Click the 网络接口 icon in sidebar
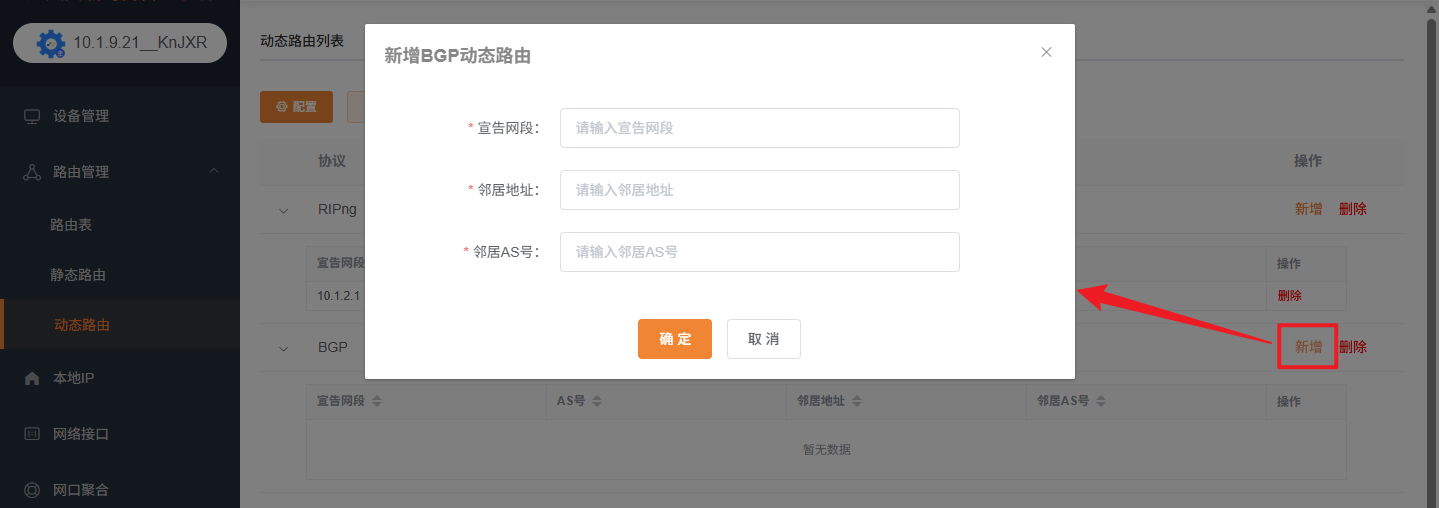The width and height of the screenshot is (1439, 508). point(32,434)
